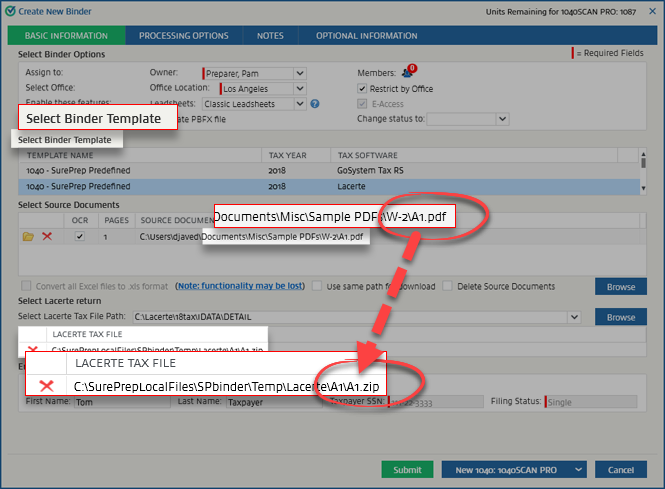Expand the Office Location dropdown
This screenshot has height=489, width=665.
(299, 88)
